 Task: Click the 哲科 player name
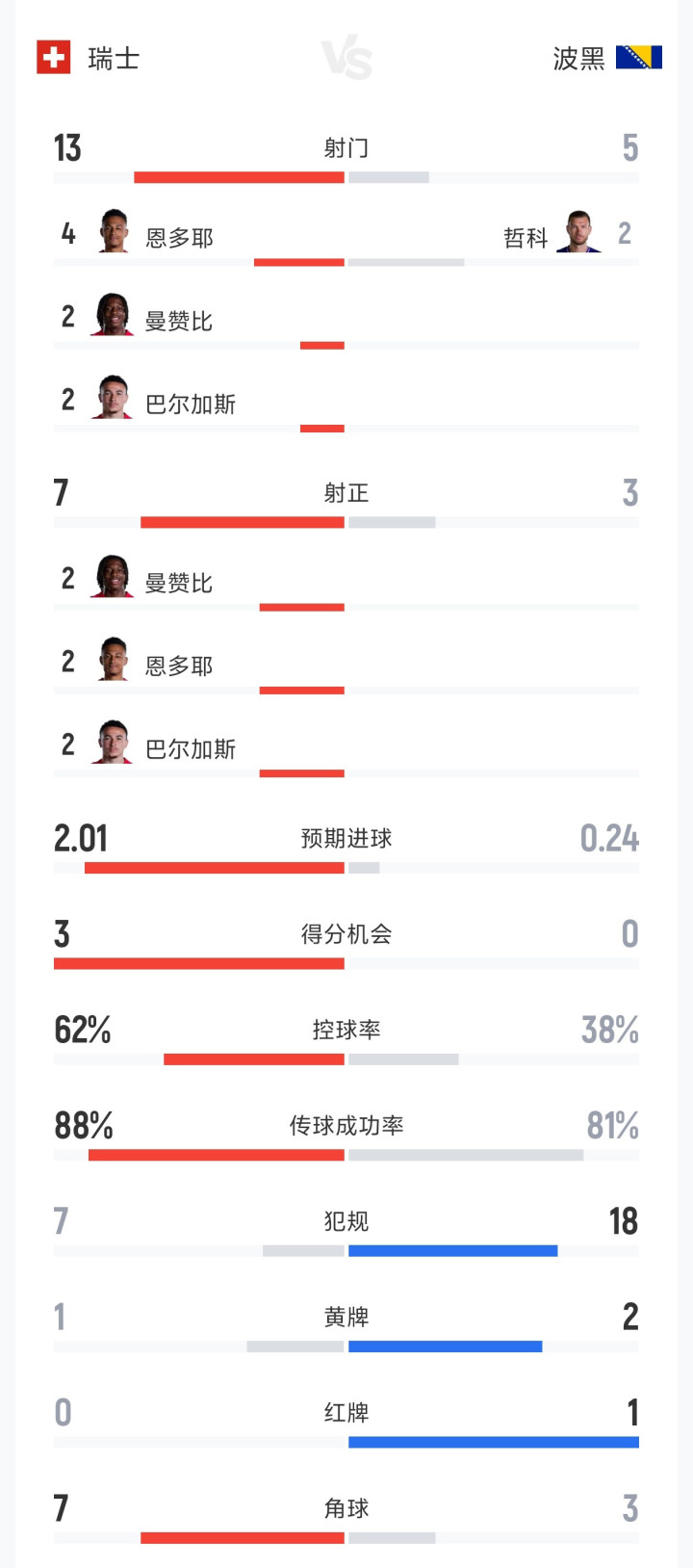click(526, 238)
